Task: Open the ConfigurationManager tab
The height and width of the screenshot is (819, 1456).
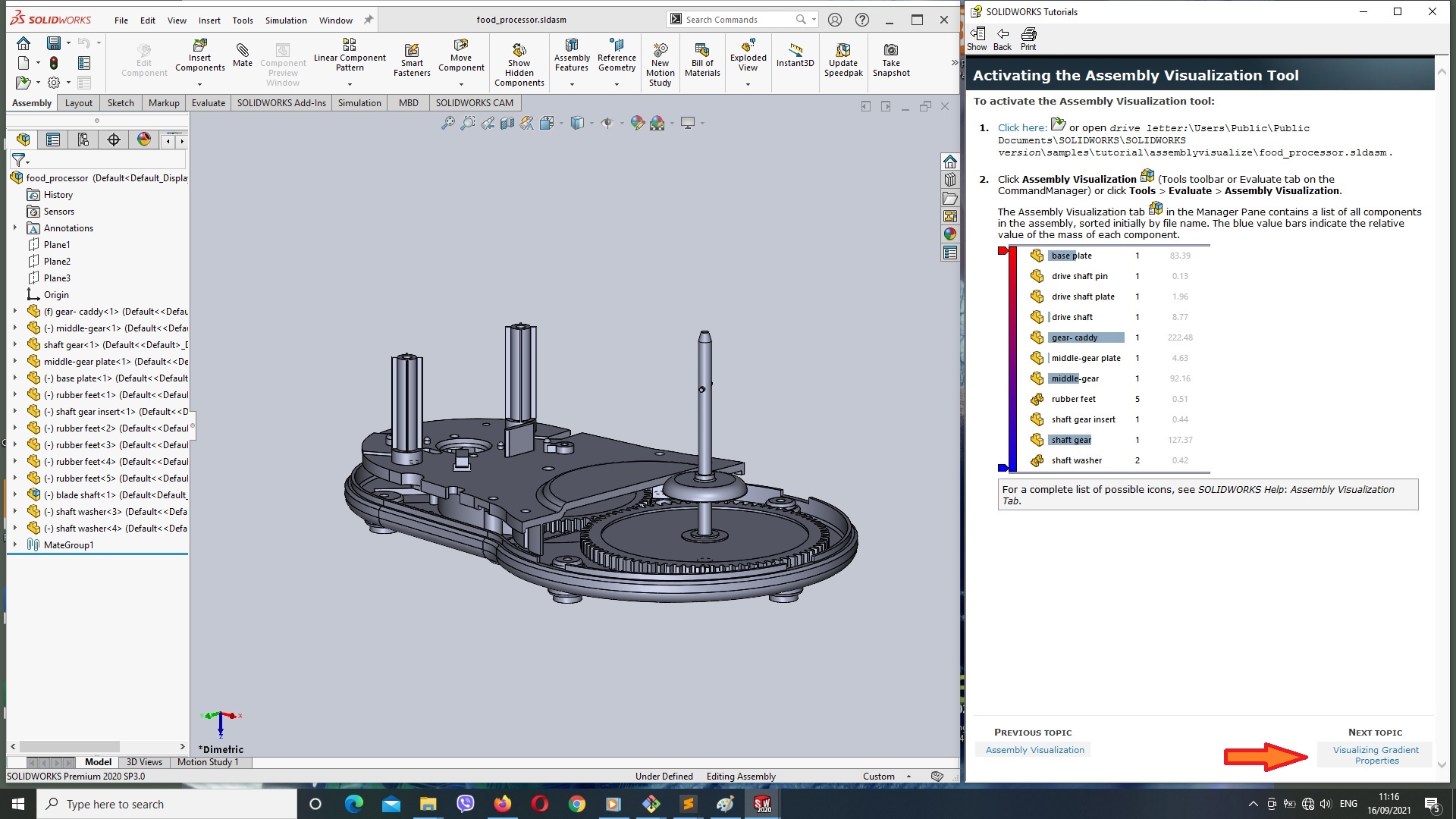Action: click(x=83, y=140)
